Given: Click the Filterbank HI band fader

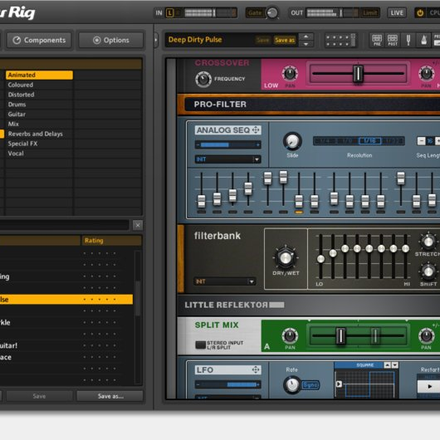Looking at the screenshot, I should [405, 248].
